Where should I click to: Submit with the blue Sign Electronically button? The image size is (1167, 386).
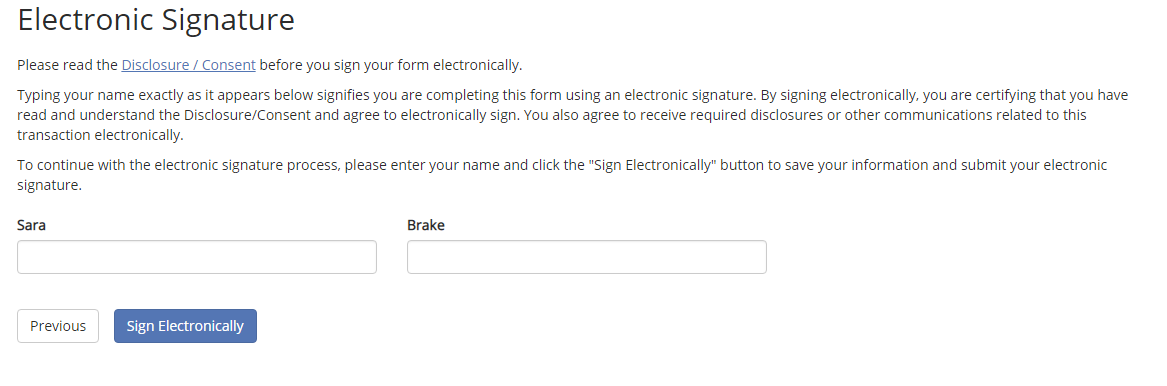pyautogui.click(x=185, y=326)
